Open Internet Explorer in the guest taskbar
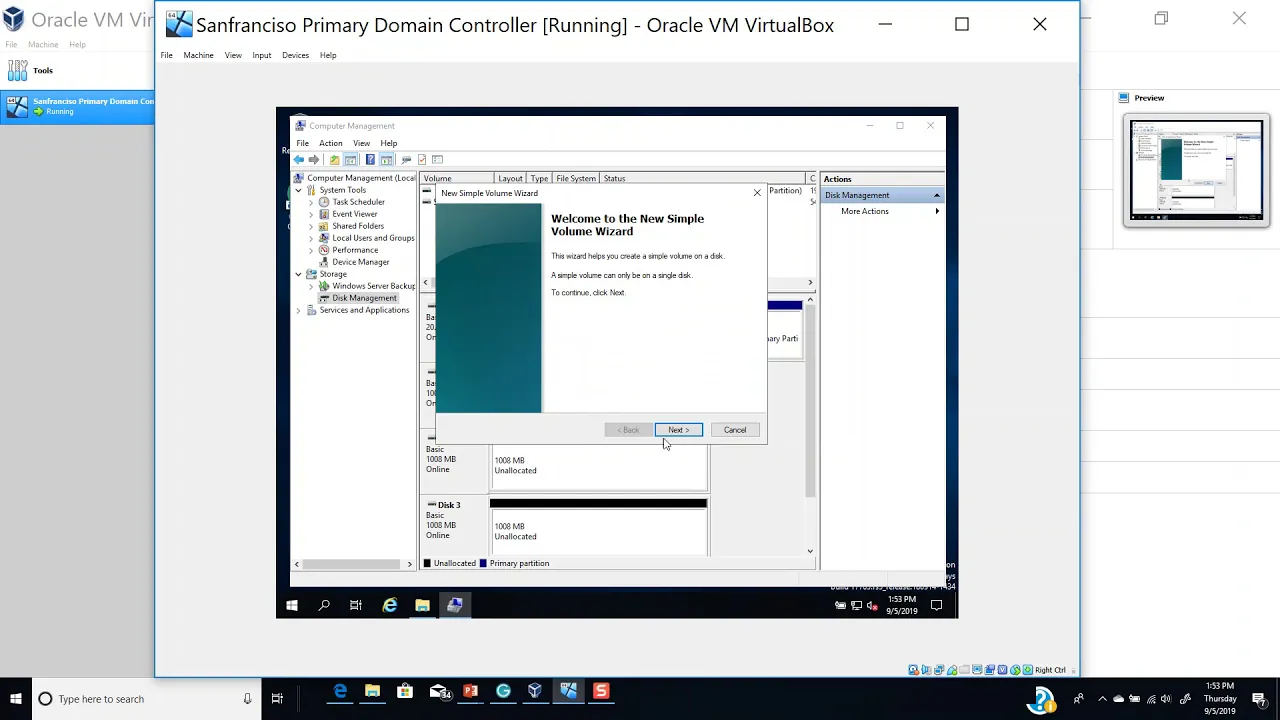 [389, 605]
